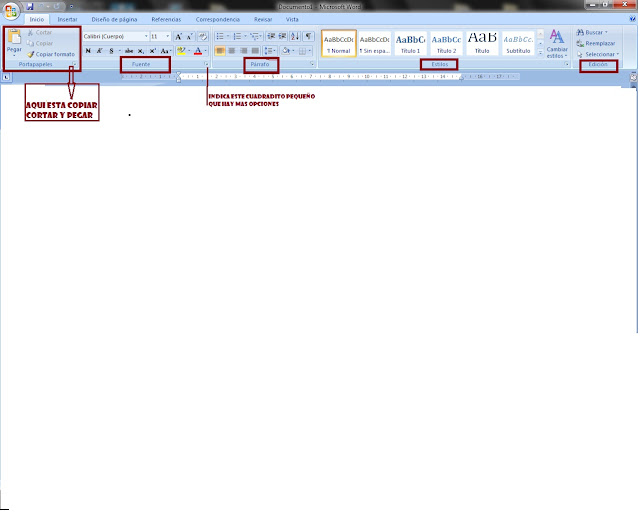Viewport: 640px width, 521px height.
Task: Toggle superscript formatting
Action: 152,51
